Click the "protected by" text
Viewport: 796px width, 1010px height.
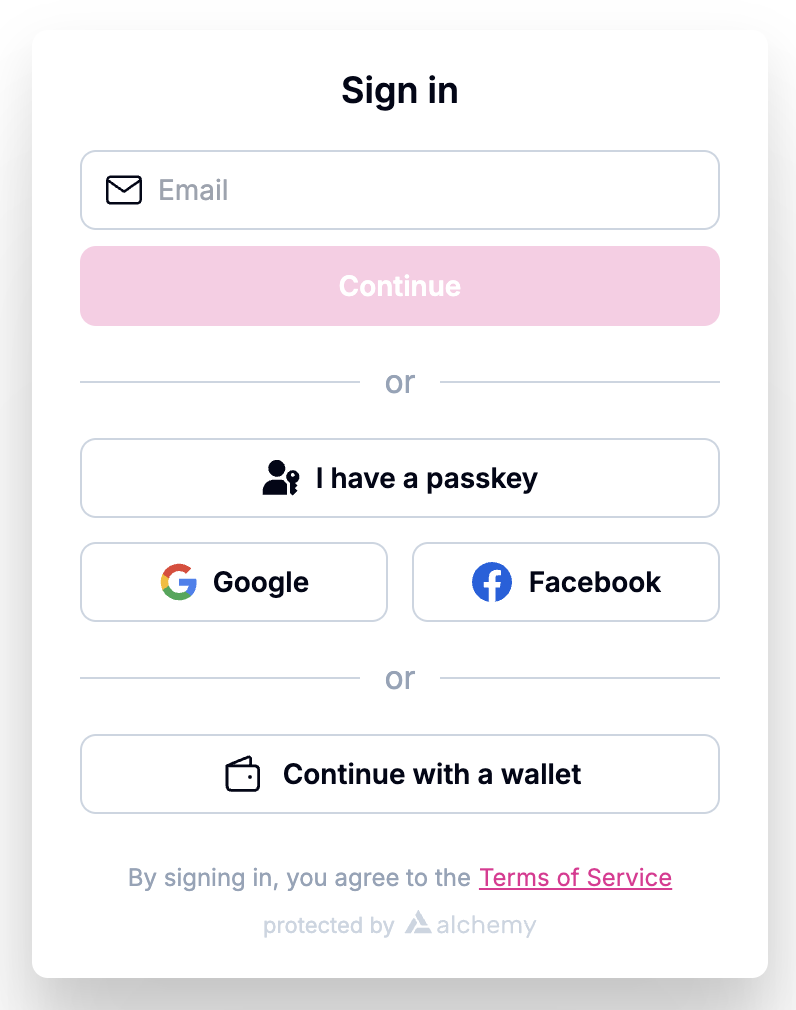[329, 925]
